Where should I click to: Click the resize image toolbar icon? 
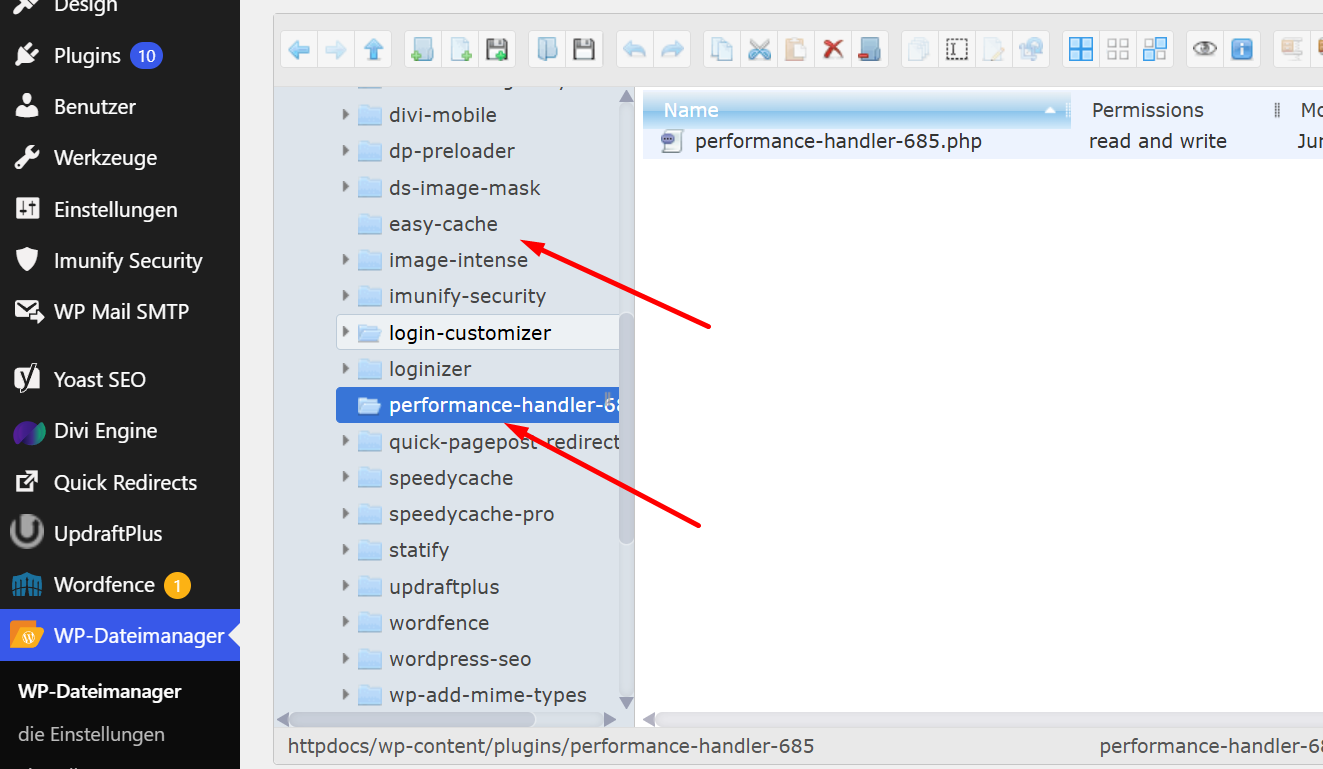coord(1031,49)
